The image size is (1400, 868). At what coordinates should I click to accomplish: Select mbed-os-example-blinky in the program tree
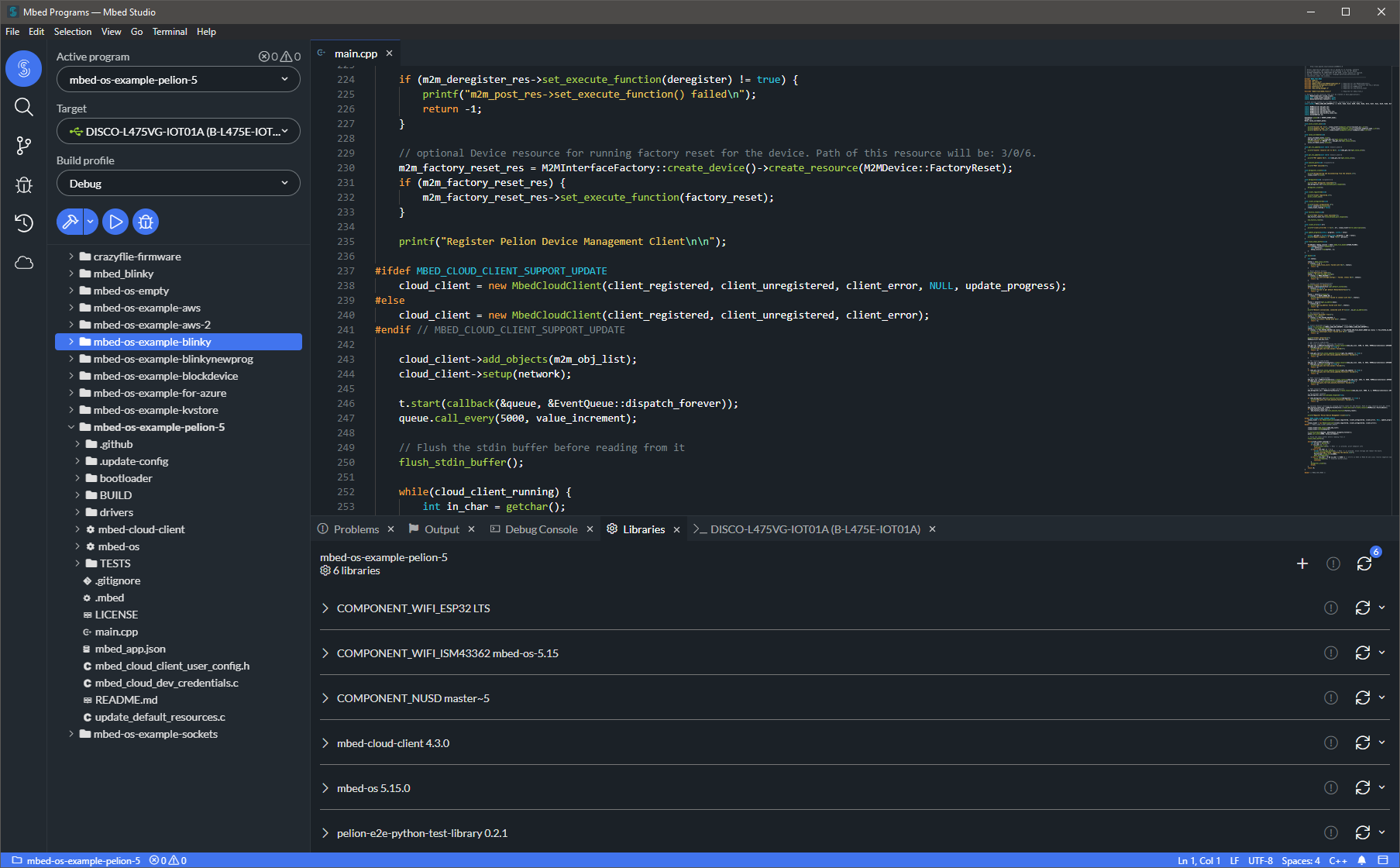(178, 342)
